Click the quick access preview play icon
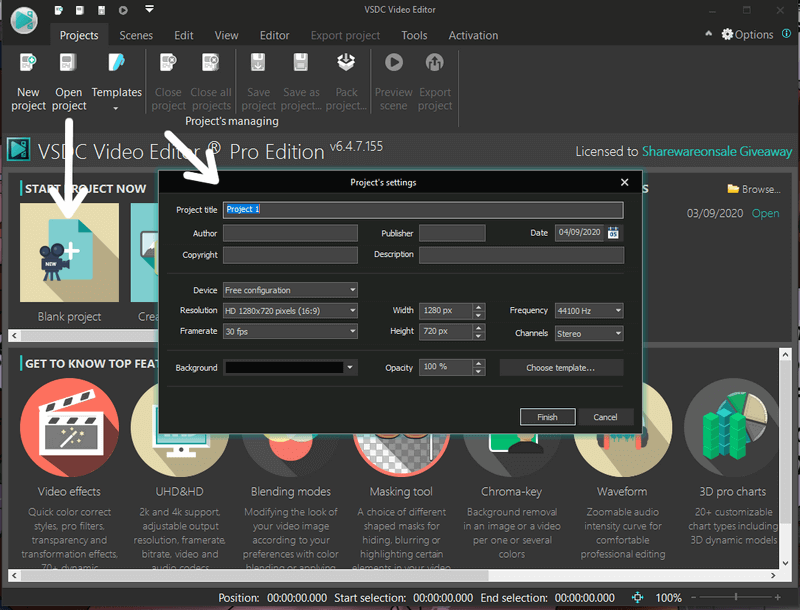The height and width of the screenshot is (610, 800). pos(123,10)
